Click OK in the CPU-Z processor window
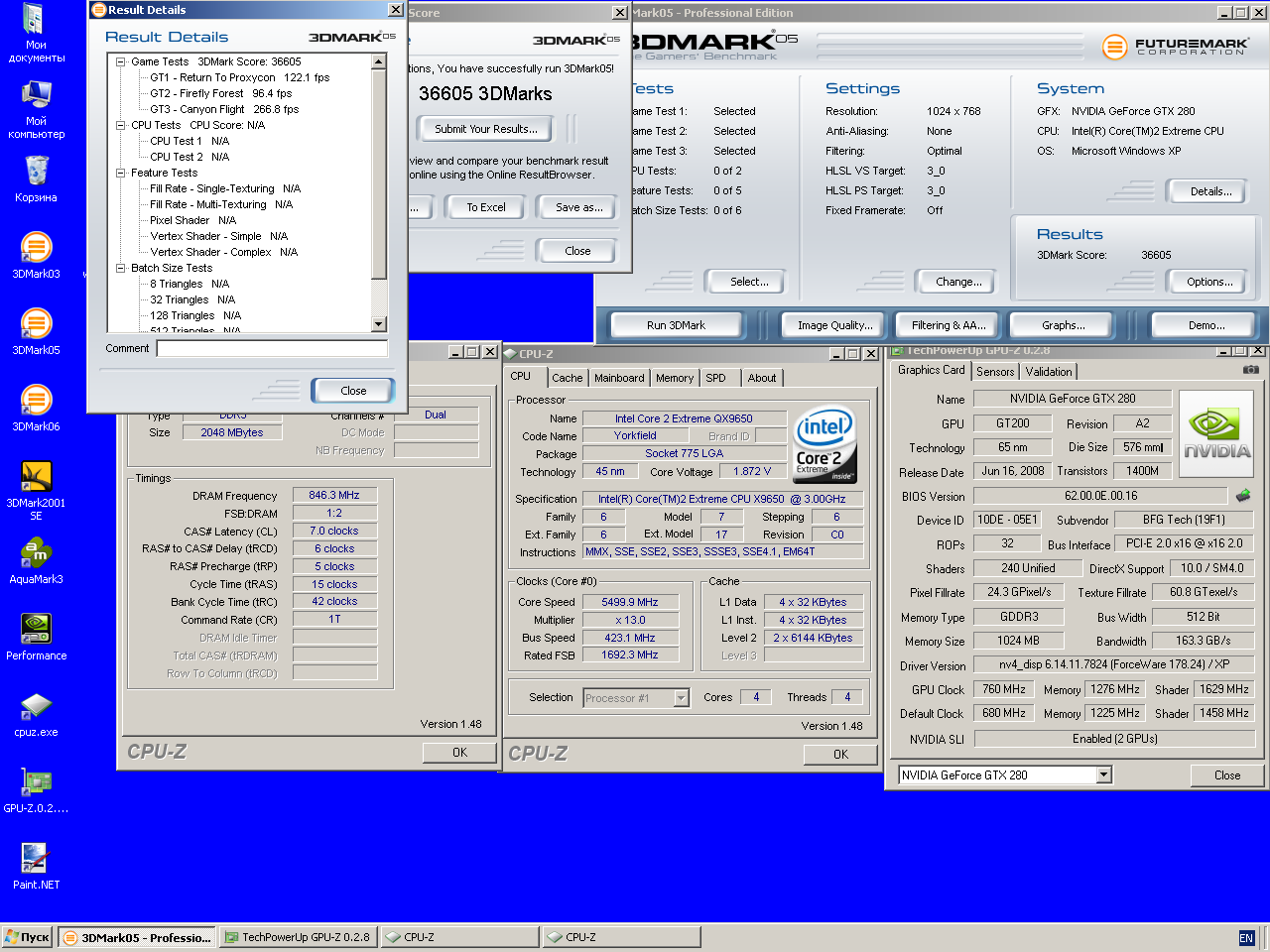The width and height of the screenshot is (1270, 952). [x=840, y=755]
